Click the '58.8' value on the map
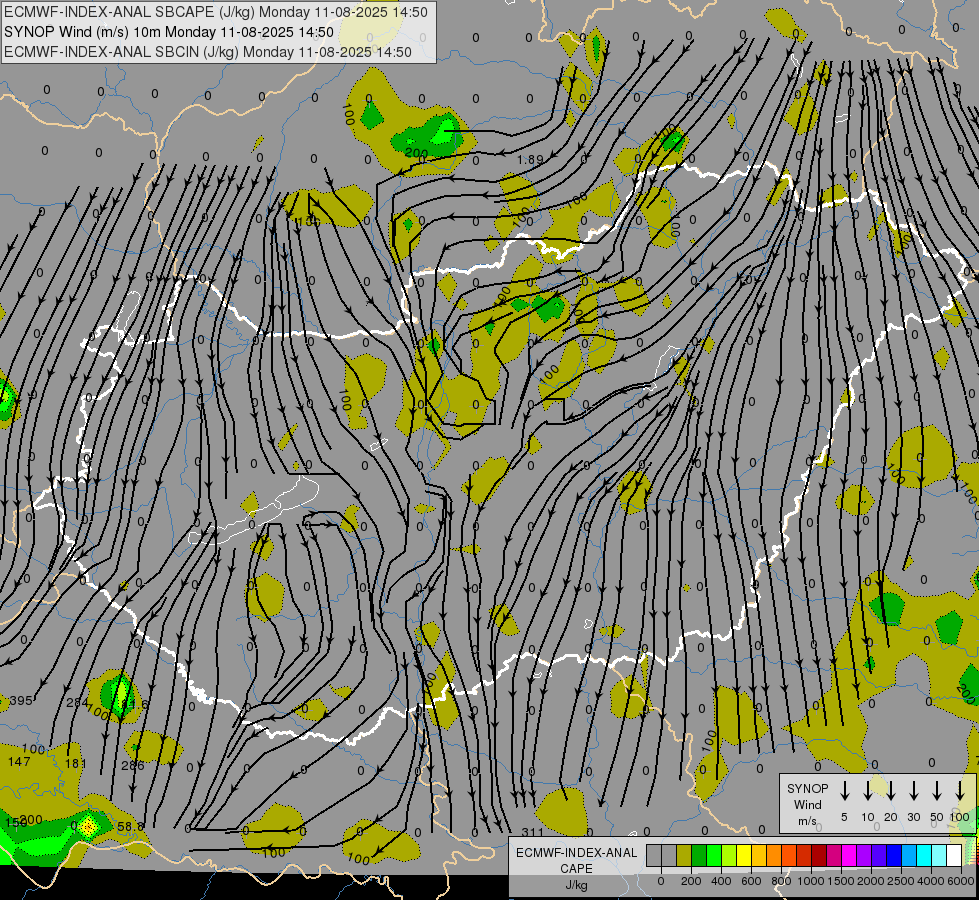The width and height of the screenshot is (979, 900). click(x=130, y=826)
